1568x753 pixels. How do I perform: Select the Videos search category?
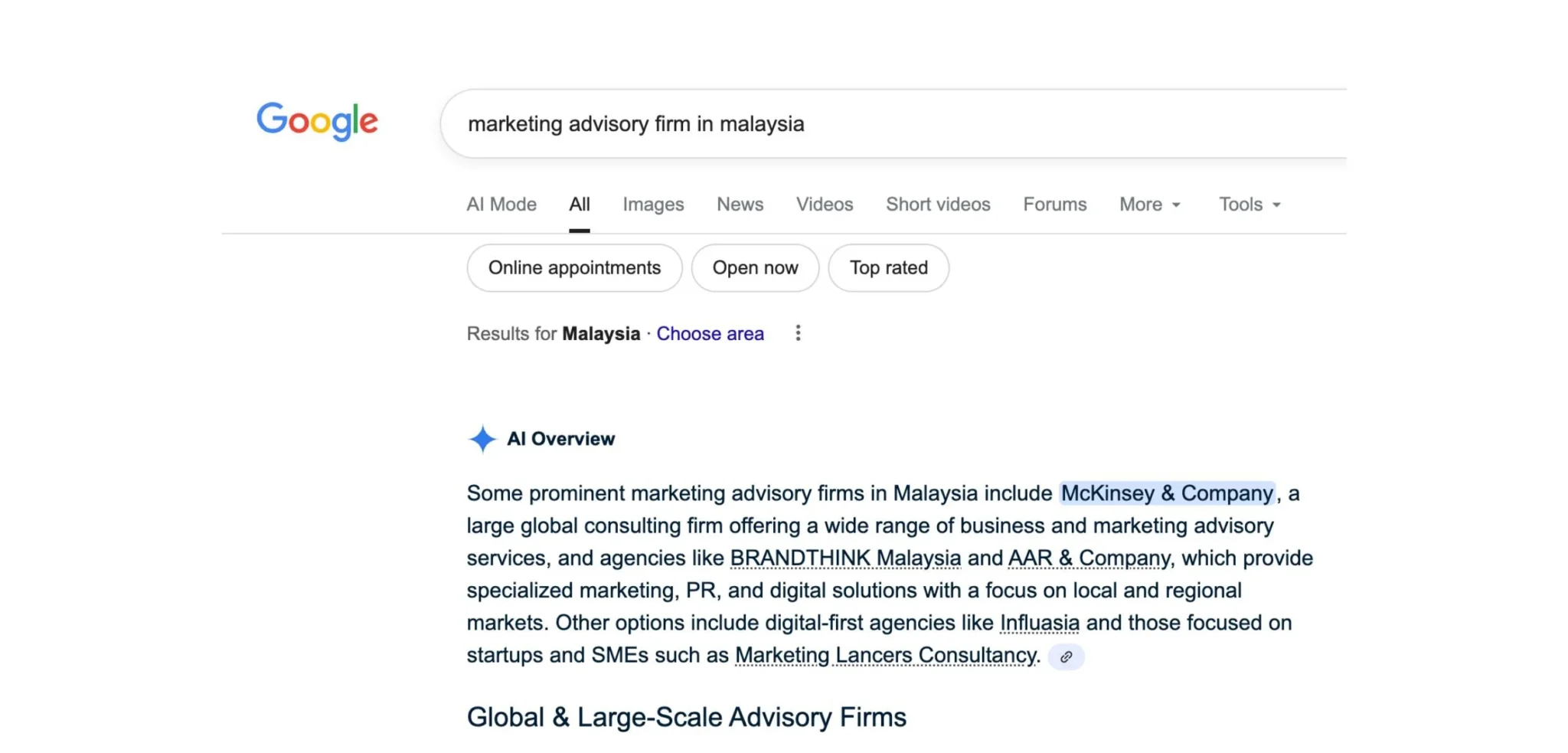(823, 204)
